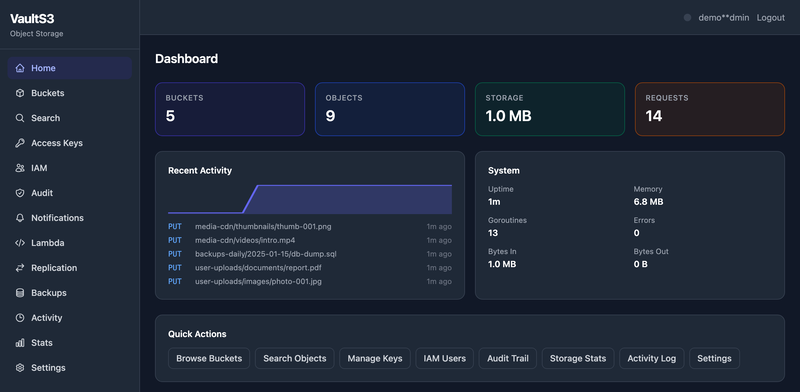
Task: Click the Browse Buckets quick action
Action: point(209,358)
